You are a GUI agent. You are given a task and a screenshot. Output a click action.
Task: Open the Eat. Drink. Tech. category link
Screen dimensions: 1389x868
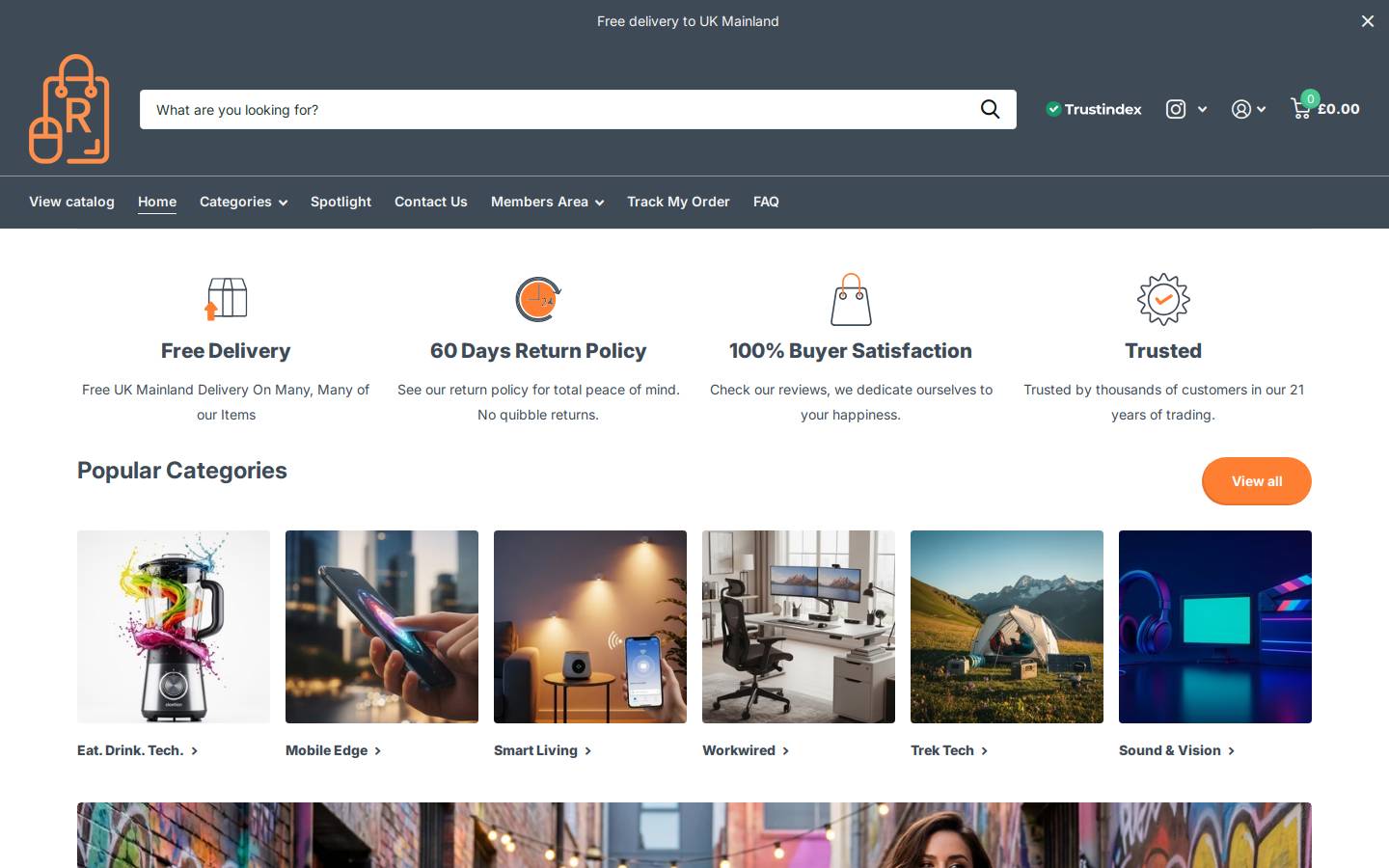click(130, 750)
